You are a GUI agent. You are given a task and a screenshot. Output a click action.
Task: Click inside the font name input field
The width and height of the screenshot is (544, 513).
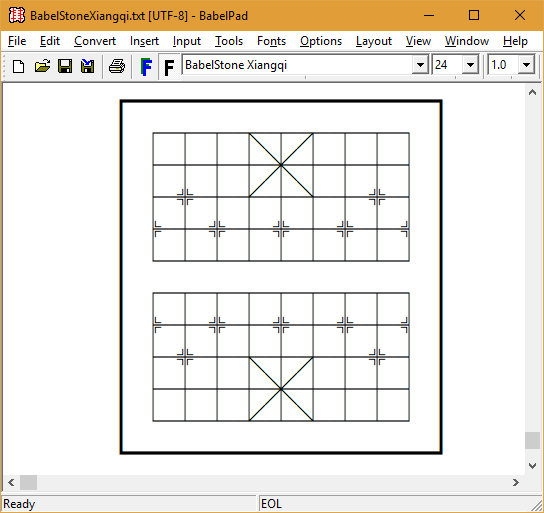[x=297, y=65]
